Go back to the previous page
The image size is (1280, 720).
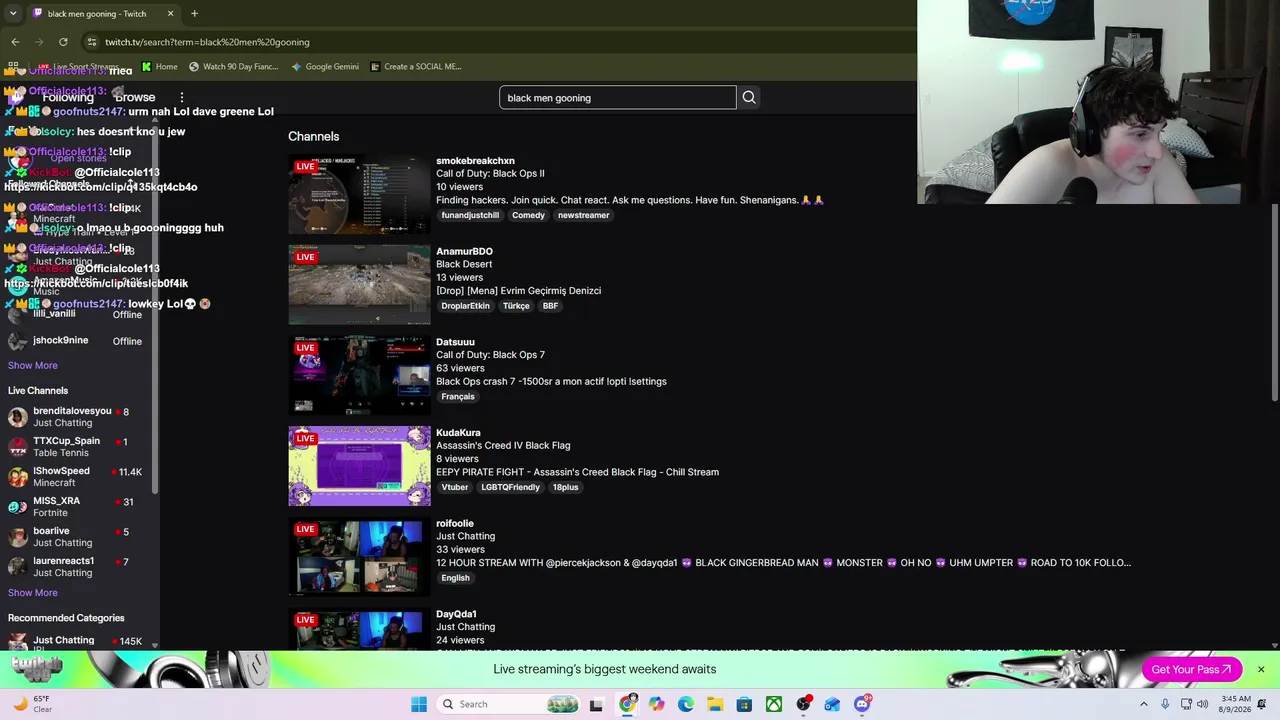coord(15,42)
